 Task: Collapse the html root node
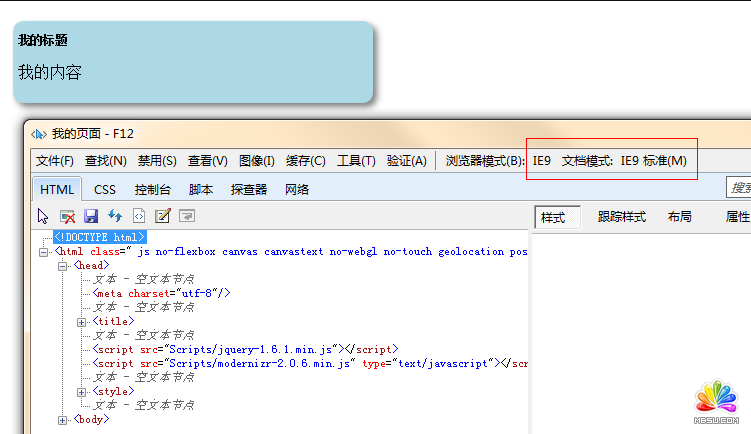click(x=43, y=252)
